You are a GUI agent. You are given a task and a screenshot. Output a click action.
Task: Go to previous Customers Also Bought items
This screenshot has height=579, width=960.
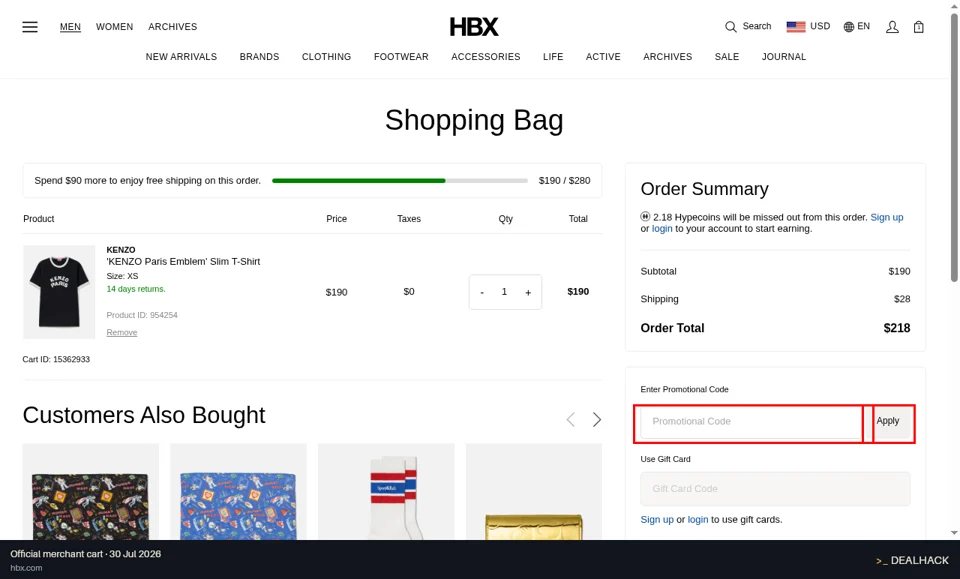pos(571,419)
